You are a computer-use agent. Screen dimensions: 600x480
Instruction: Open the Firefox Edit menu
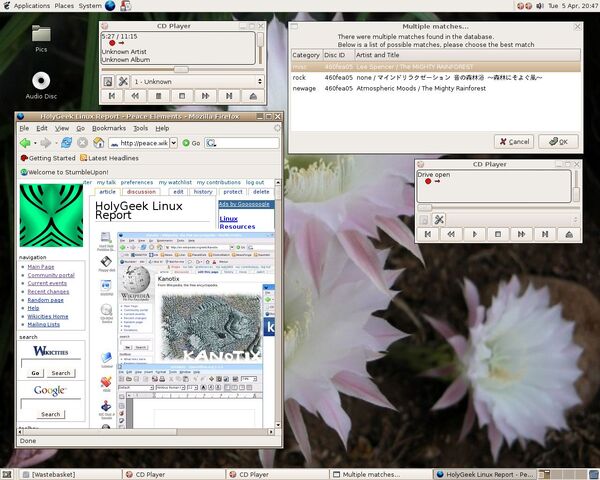(42, 128)
